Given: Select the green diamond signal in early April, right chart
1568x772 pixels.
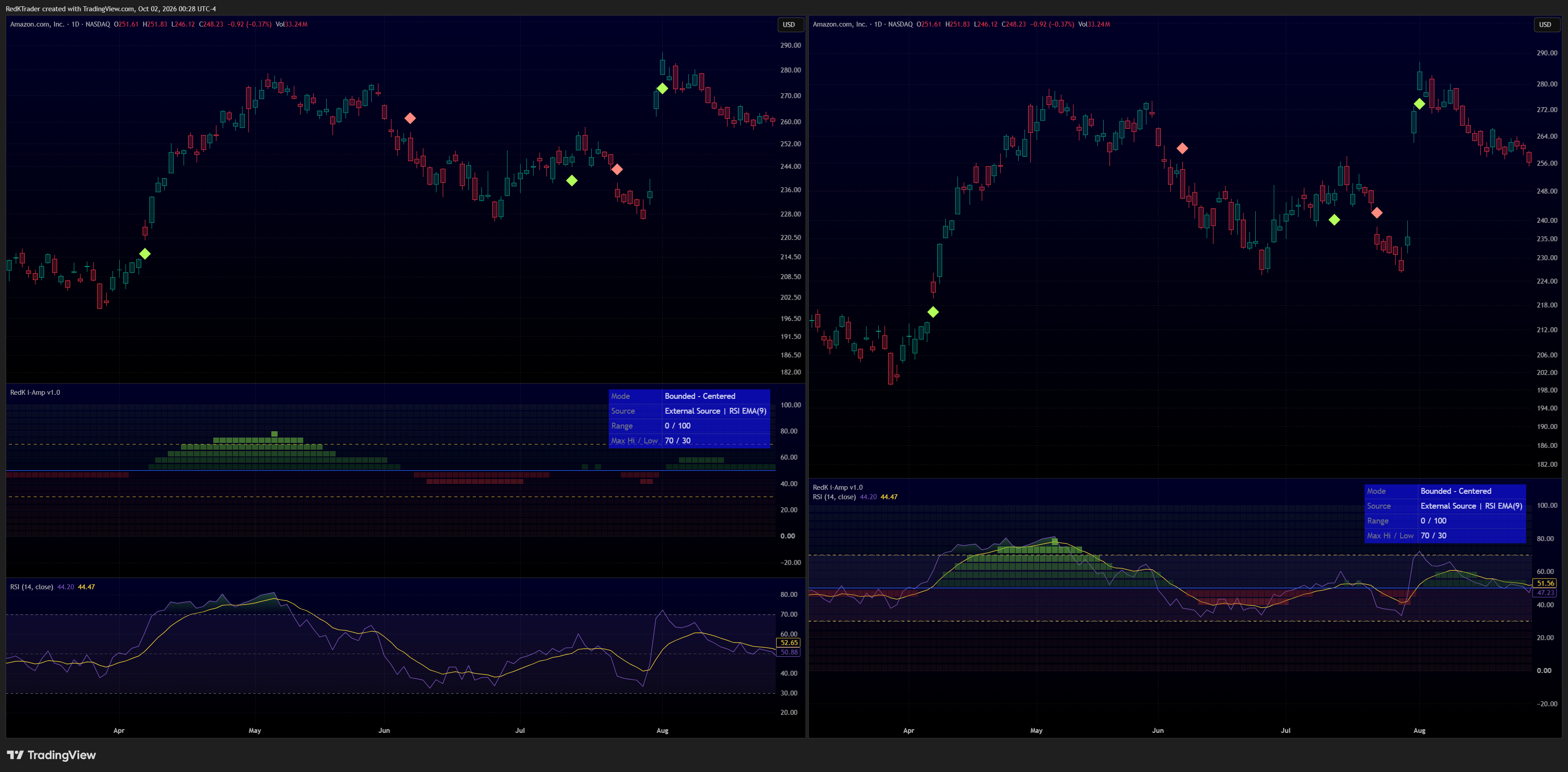Looking at the screenshot, I should (933, 312).
